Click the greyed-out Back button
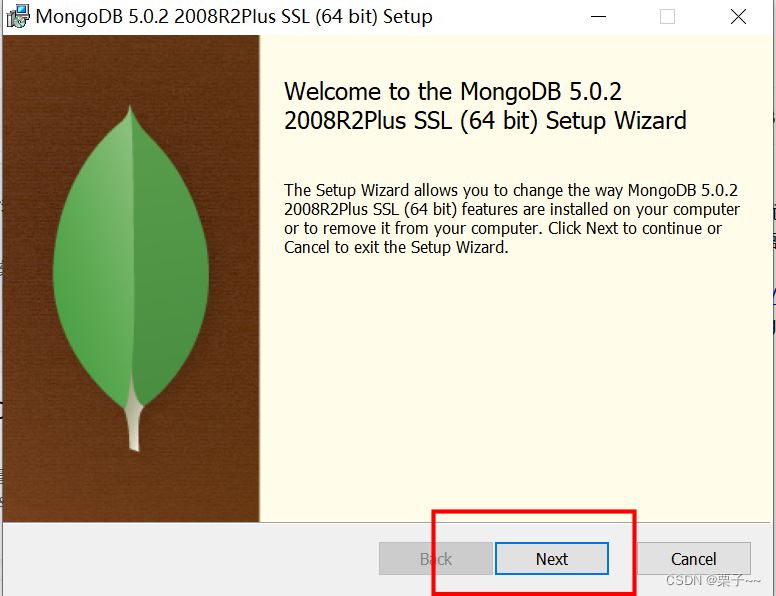The width and height of the screenshot is (776, 596). (x=435, y=559)
